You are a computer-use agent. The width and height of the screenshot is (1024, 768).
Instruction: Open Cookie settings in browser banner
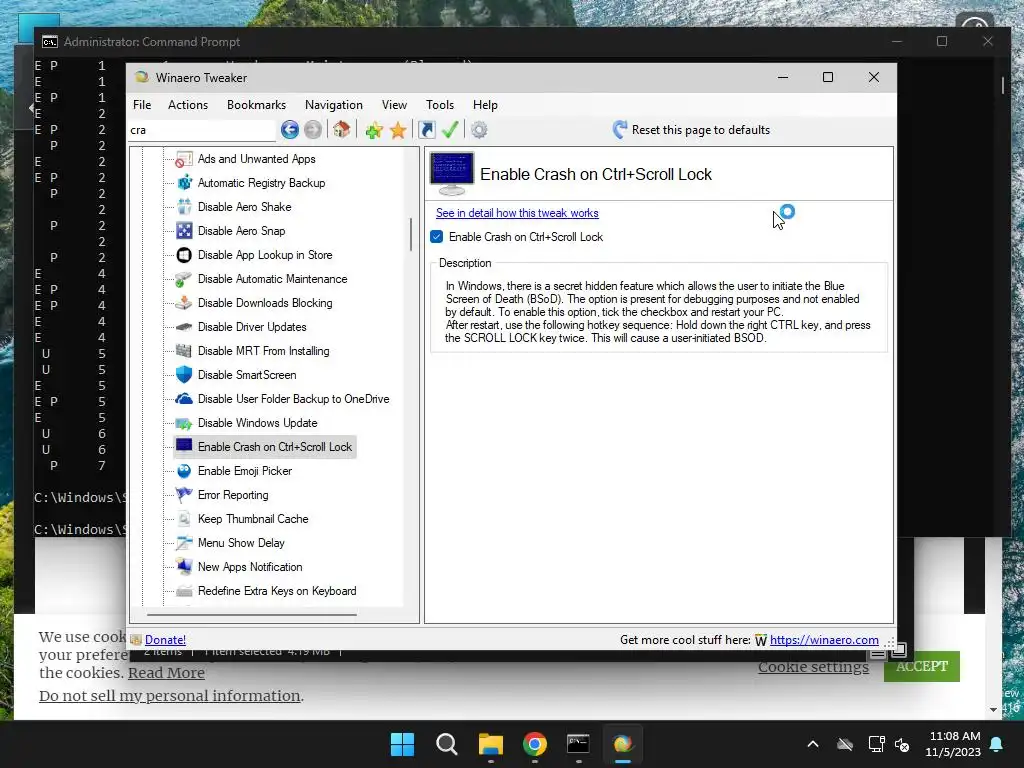pyautogui.click(x=813, y=667)
